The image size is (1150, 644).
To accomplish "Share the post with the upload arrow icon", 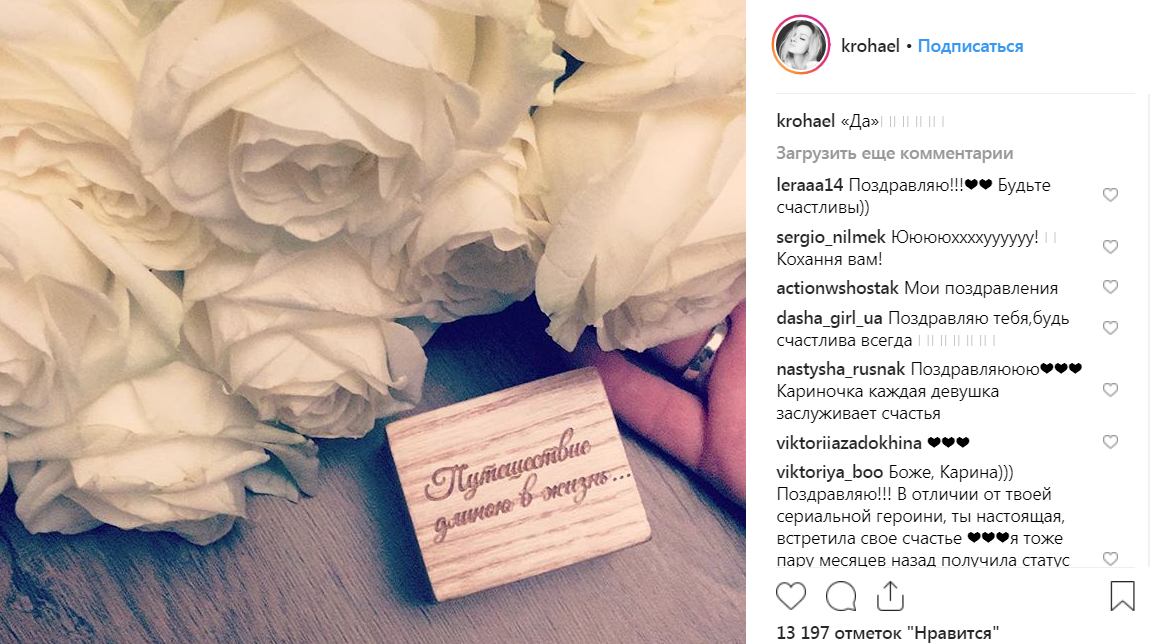I will 890,596.
